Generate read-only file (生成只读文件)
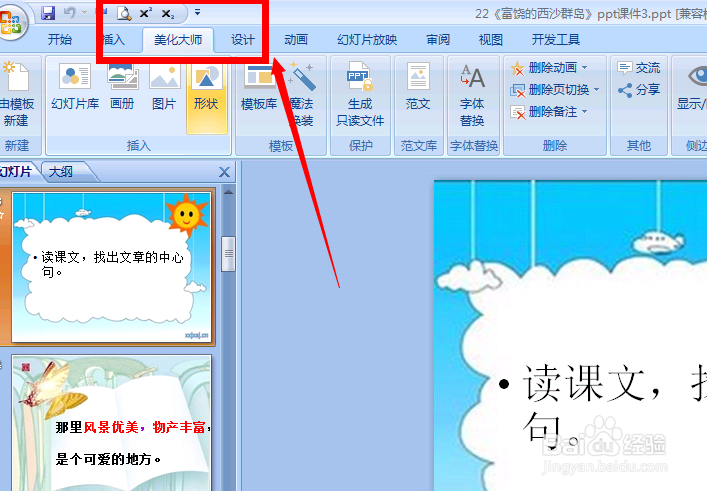This screenshot has width=707, height=491. coord(360,95)
